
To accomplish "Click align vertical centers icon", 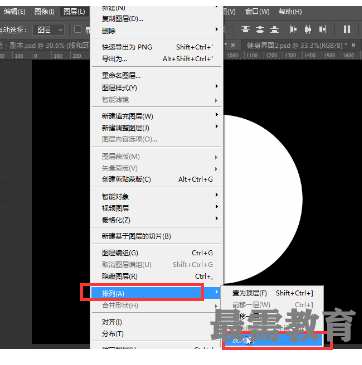I will (x=260, y=30).
